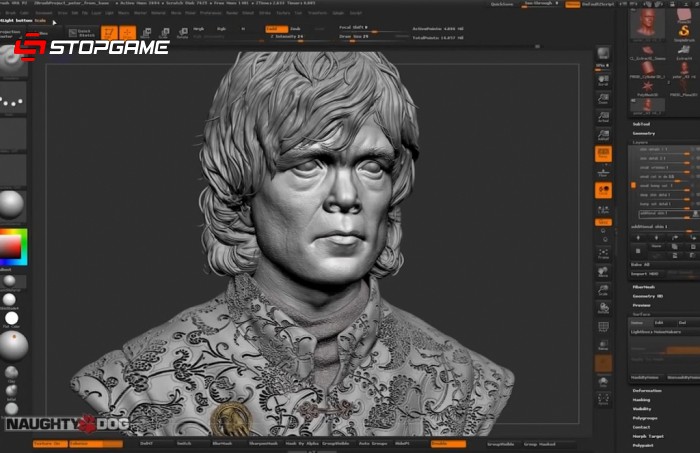Image resolution: width=700 pixels, height=453 pixels.
Task: Click the Scroll canvas icon
Action: point(603,80)
